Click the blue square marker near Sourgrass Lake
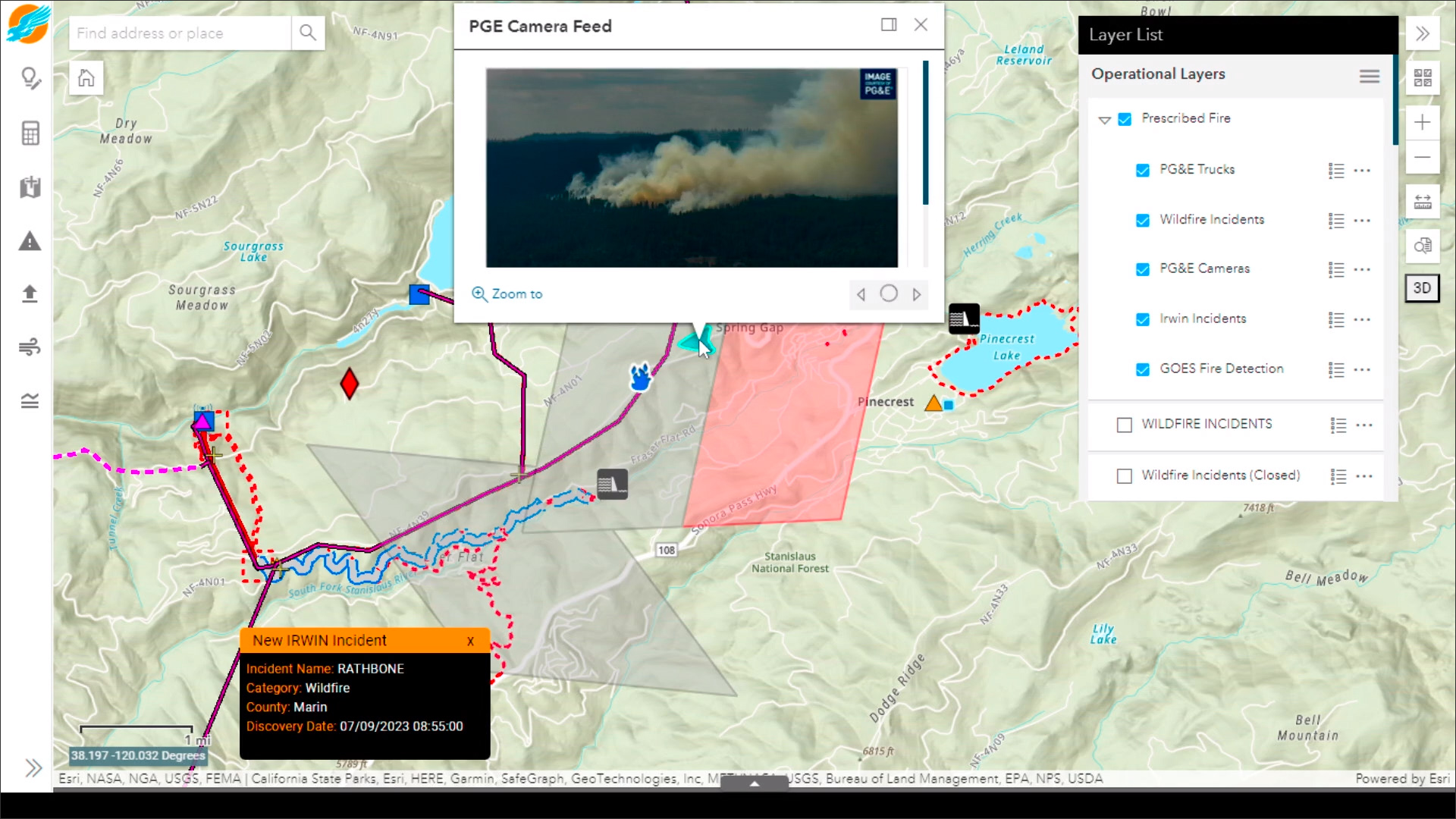This screenshot has height=819, width=1456. (x=419, y=295)
